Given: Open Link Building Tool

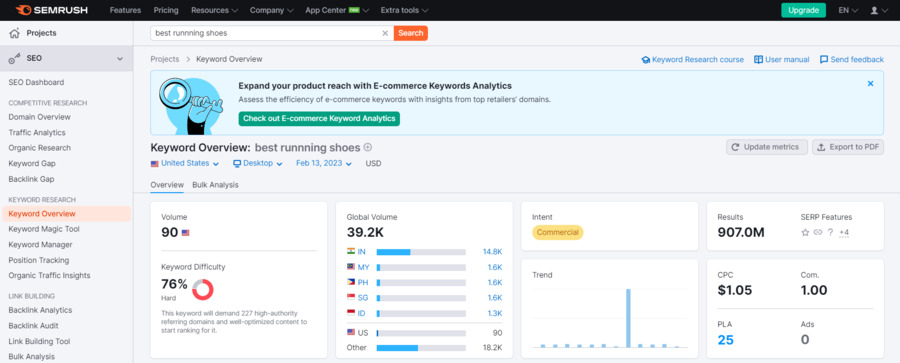Looking at the screenshot, I should (39, 341).
